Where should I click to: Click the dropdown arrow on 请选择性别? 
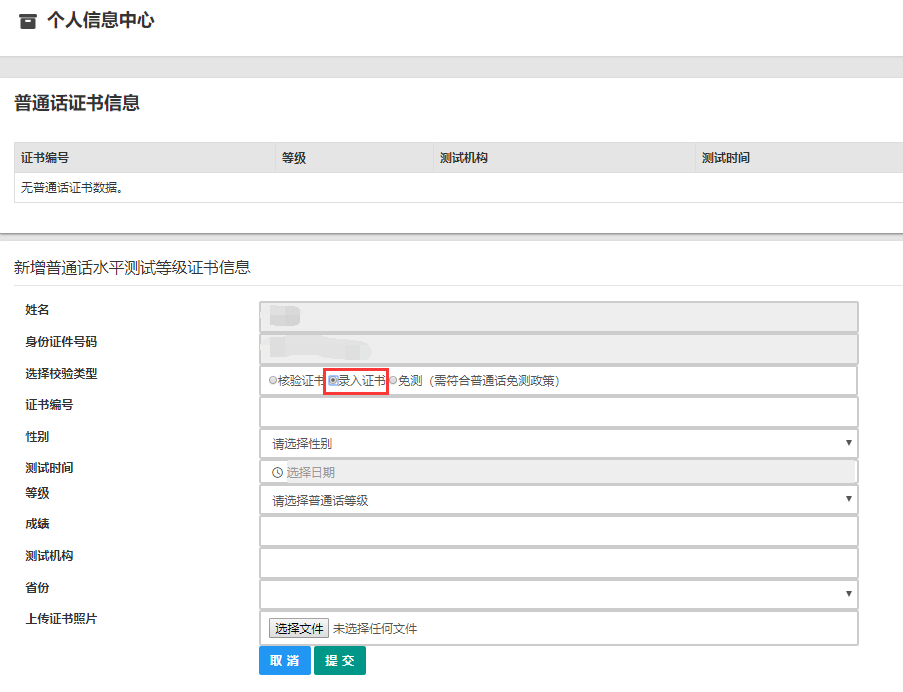tap(849, 442)
